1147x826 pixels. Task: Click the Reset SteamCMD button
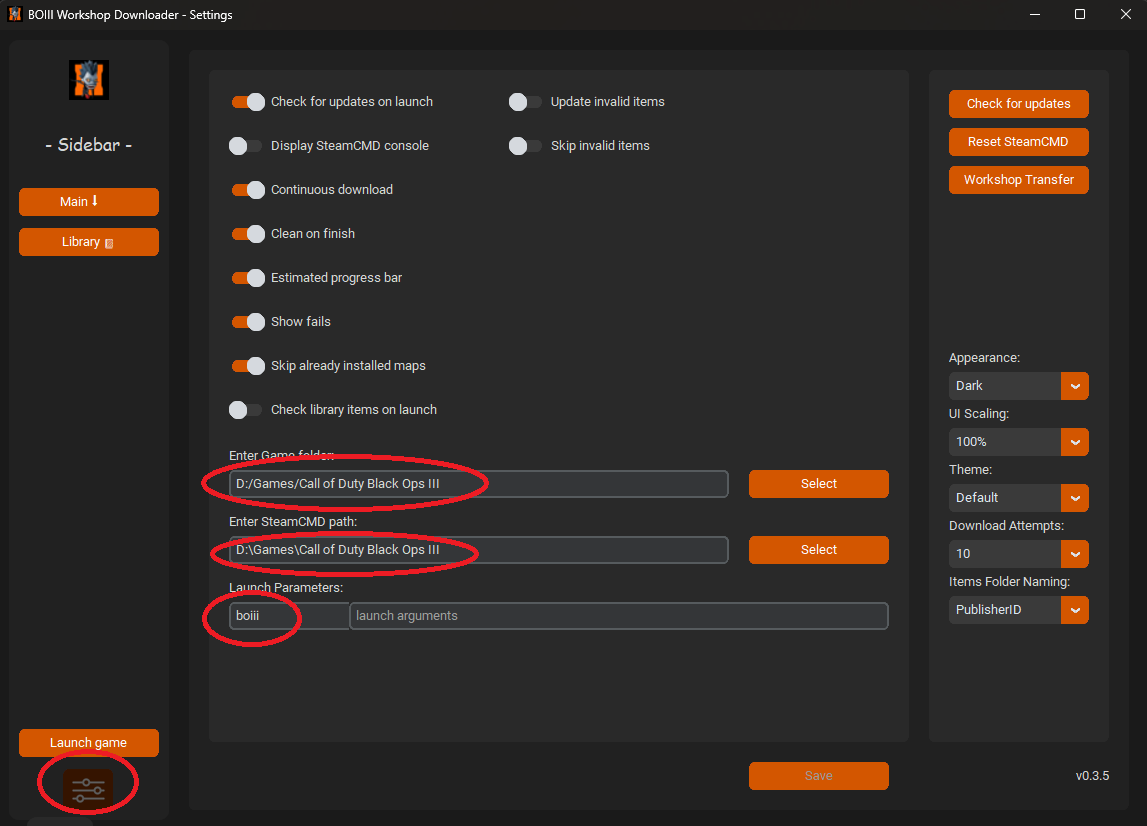pos(1018,142)
